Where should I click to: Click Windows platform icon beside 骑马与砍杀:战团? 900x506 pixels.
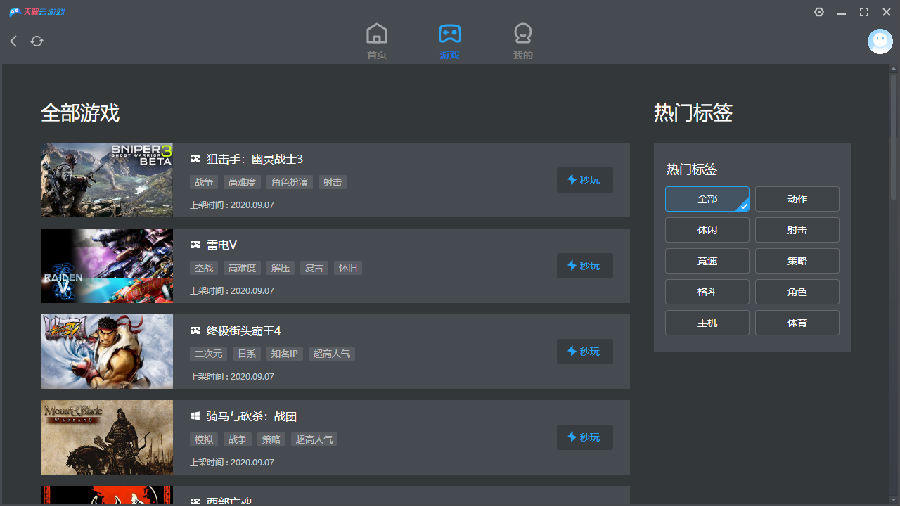click(195, 416)
